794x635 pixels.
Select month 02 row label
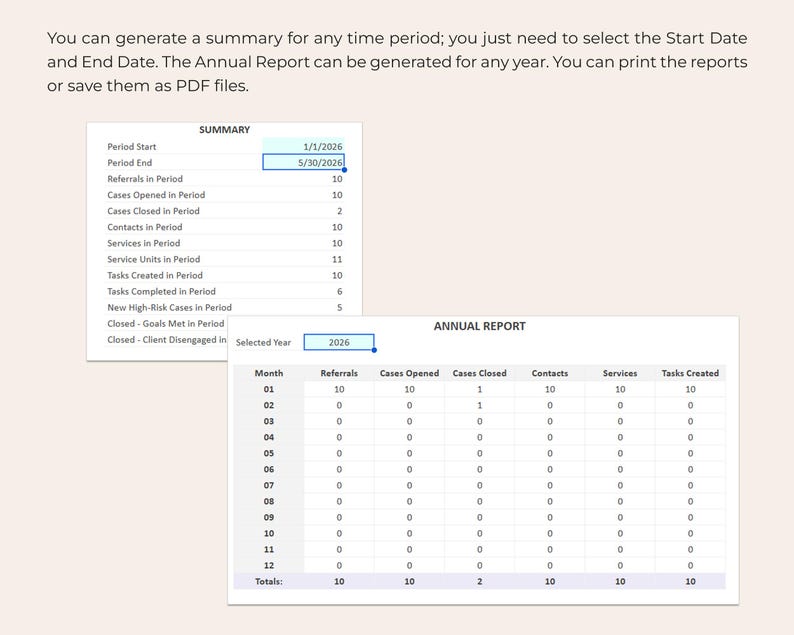click(x=269, y=405)
